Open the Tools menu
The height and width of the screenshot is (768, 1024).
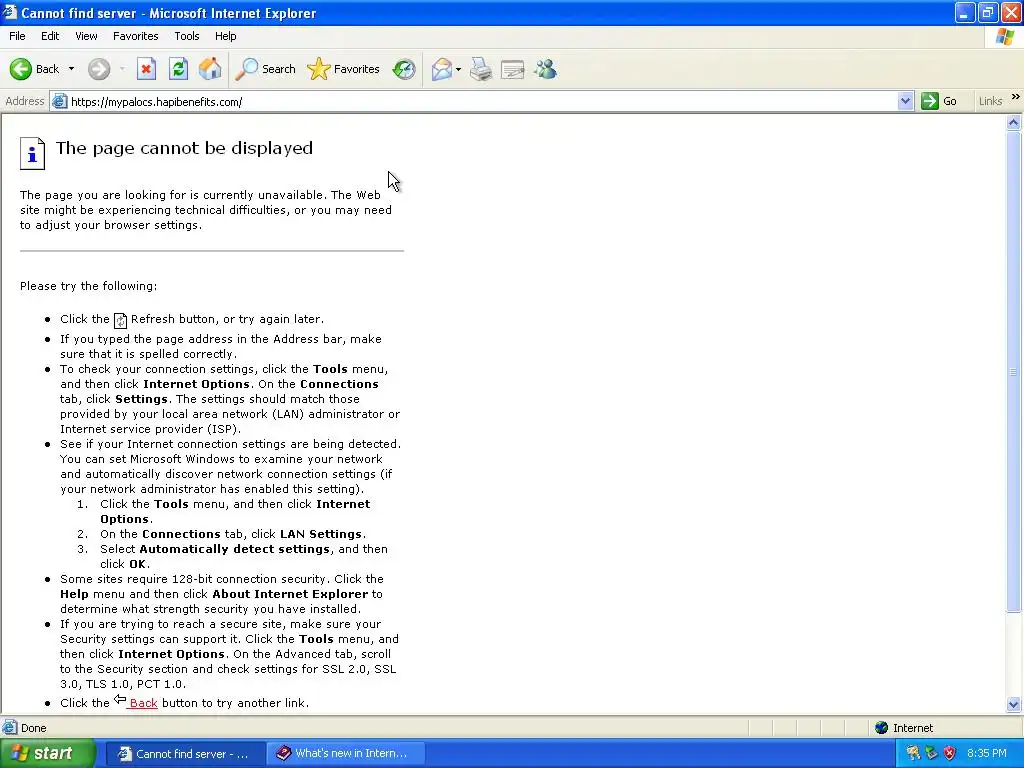pyautogui.click(x=186, y=36)
